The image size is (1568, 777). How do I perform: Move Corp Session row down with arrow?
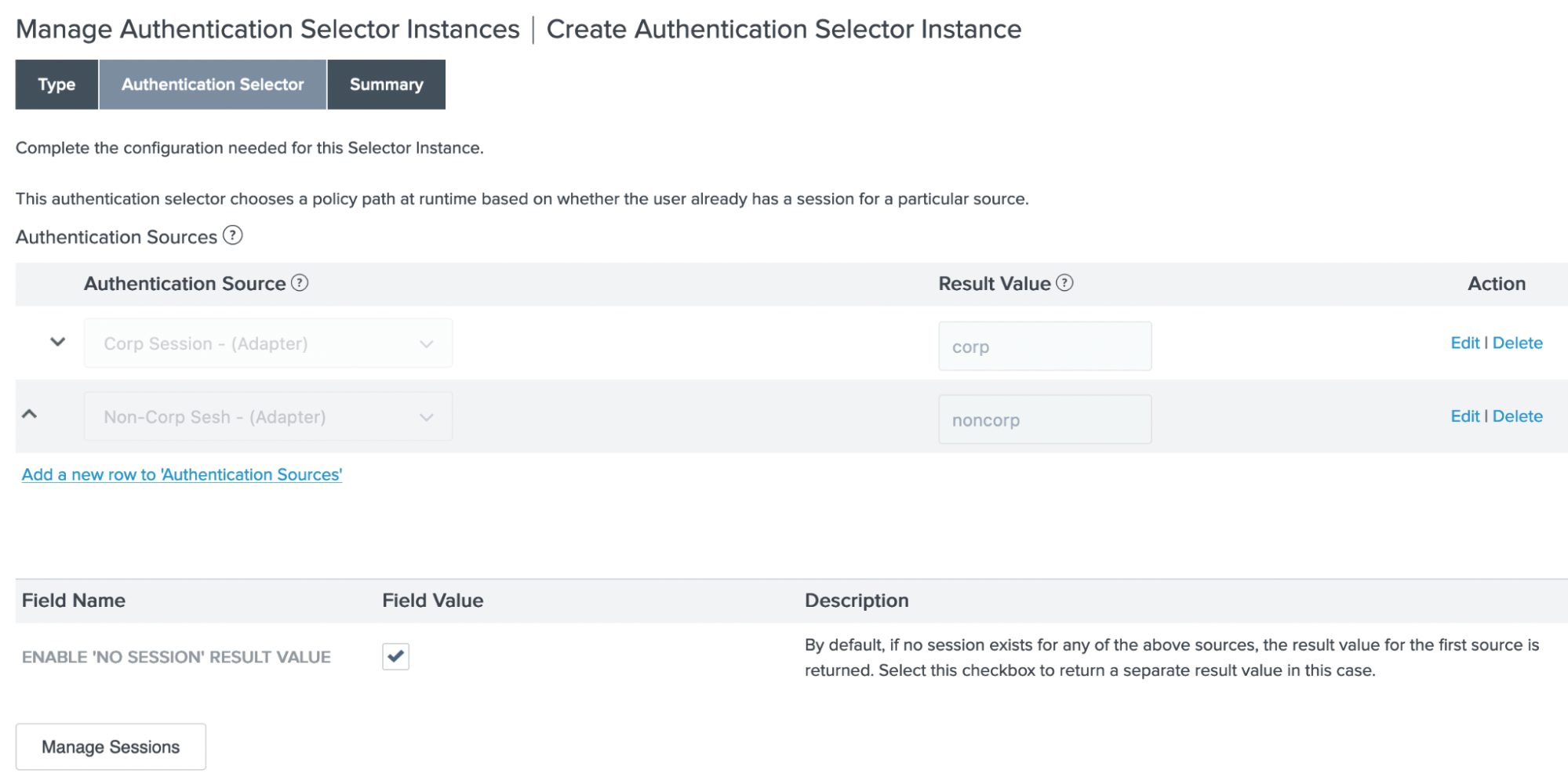click(57, 342)
